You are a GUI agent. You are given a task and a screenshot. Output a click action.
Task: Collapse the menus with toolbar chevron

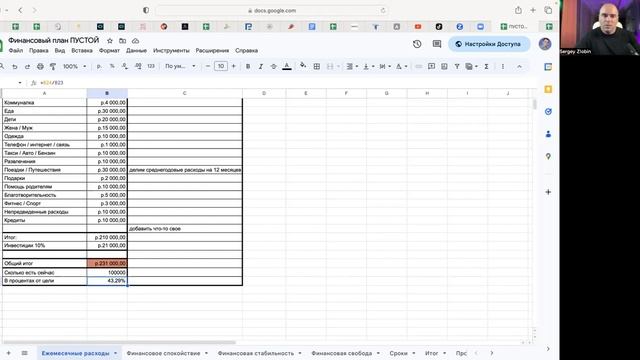click(519, 67)
